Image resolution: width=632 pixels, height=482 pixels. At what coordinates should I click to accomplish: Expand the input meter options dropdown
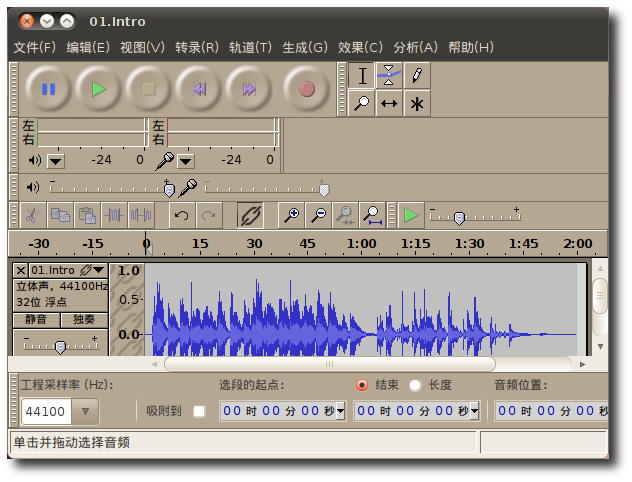pyautogui.click(x=186, y=161)
